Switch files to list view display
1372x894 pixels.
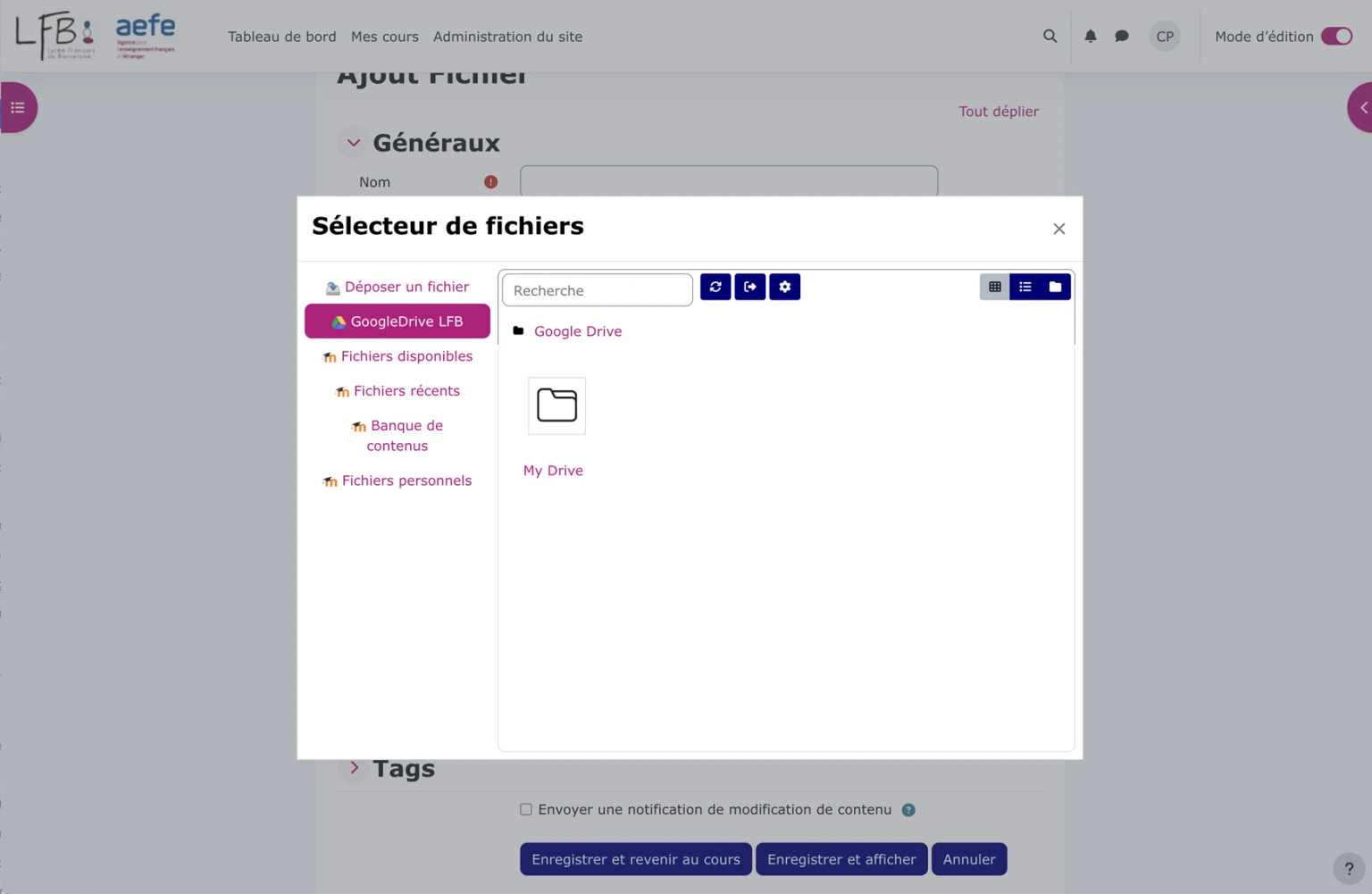[1025, 287]
